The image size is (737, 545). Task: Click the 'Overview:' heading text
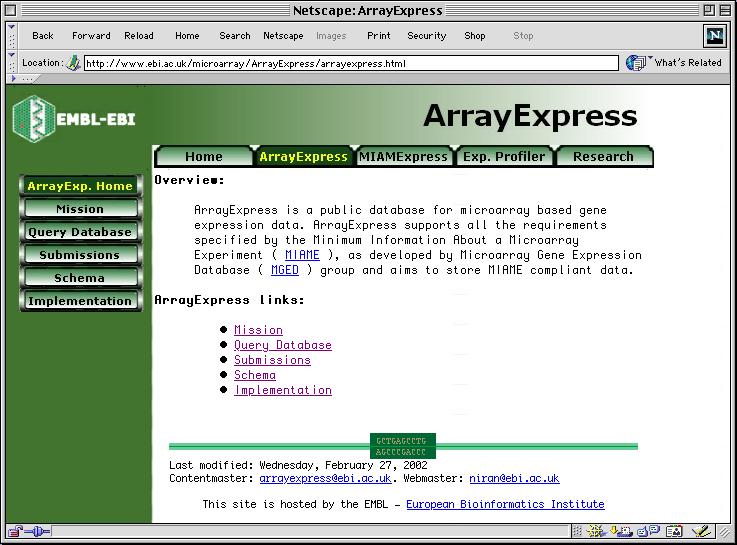(189, 180)
